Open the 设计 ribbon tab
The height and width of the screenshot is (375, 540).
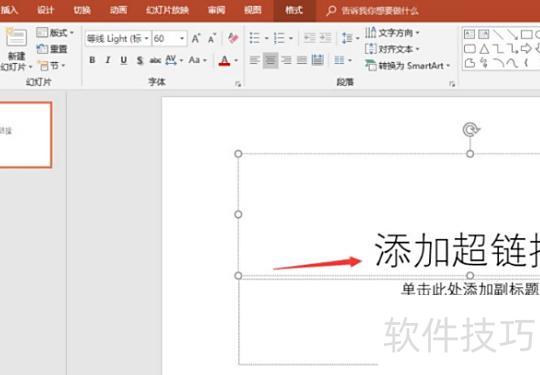pos(45,10)
